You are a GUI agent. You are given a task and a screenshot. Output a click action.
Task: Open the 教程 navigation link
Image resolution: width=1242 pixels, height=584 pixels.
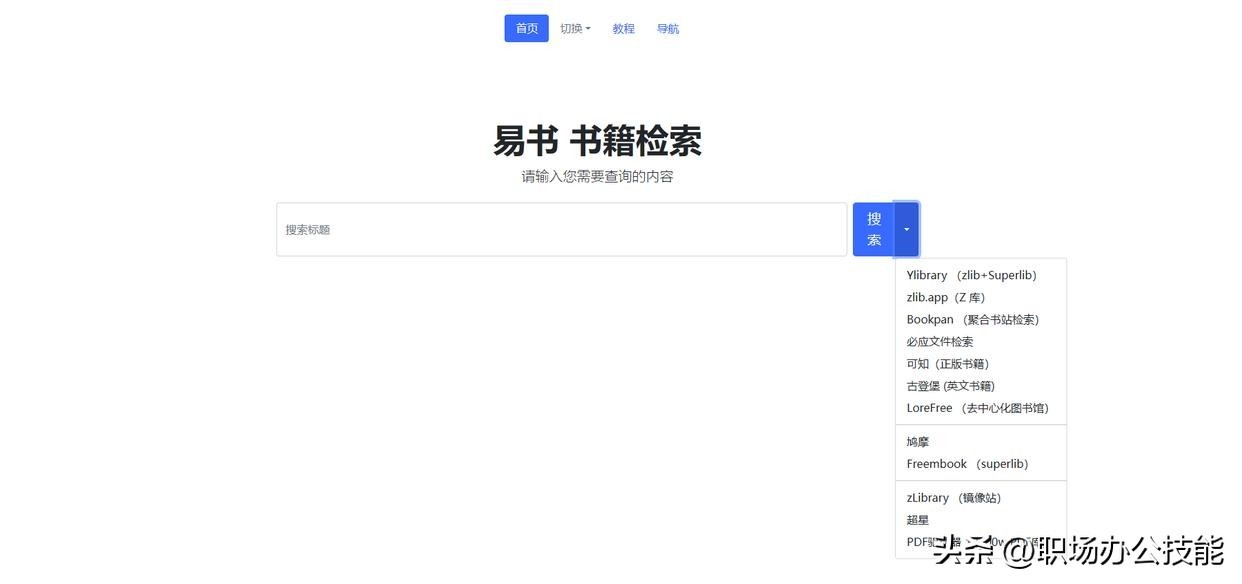point(623,29)
